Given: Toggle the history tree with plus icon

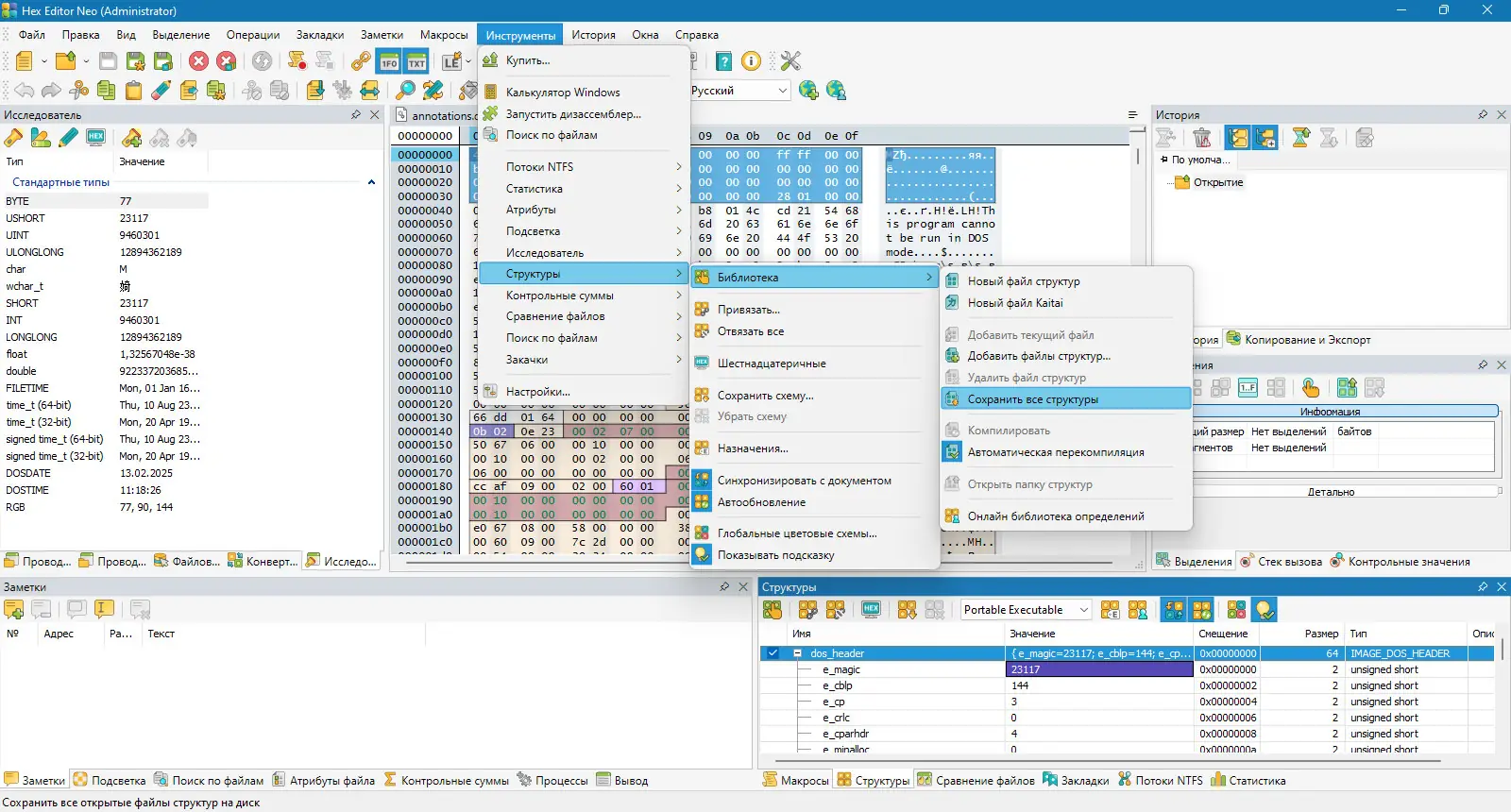Looking at the screenshot, I should 1265,138.
